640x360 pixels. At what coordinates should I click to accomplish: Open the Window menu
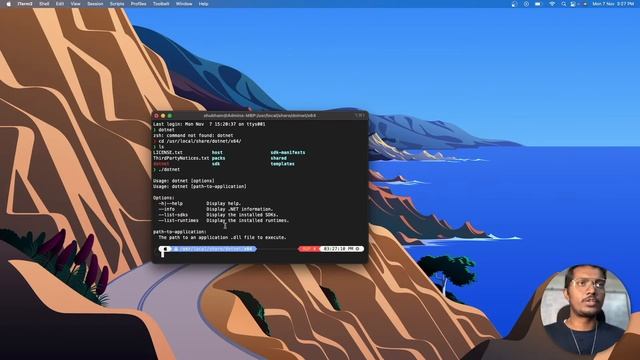point(184,4)
